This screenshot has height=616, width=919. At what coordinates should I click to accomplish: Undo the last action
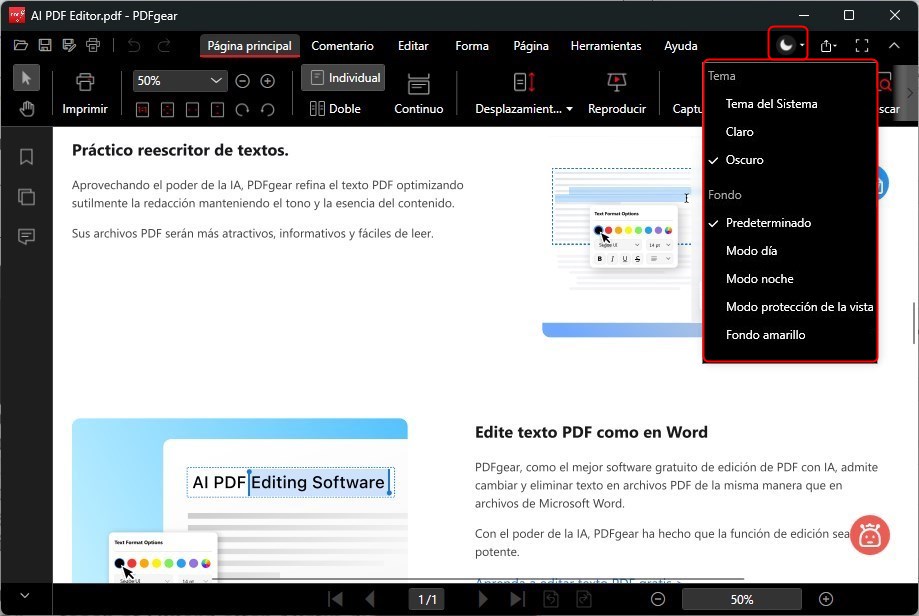pyautogui.click(x=134, y=45)
